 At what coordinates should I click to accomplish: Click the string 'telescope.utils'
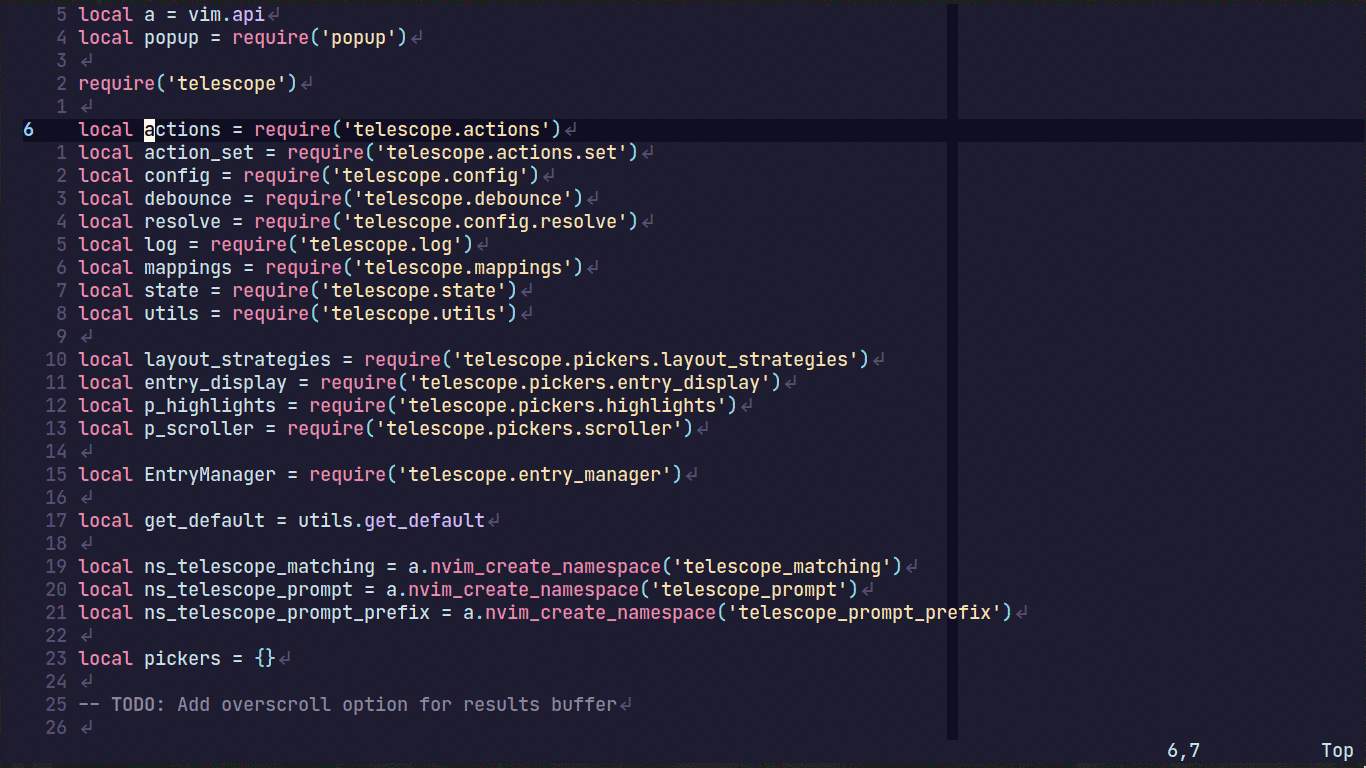(414, 314)
